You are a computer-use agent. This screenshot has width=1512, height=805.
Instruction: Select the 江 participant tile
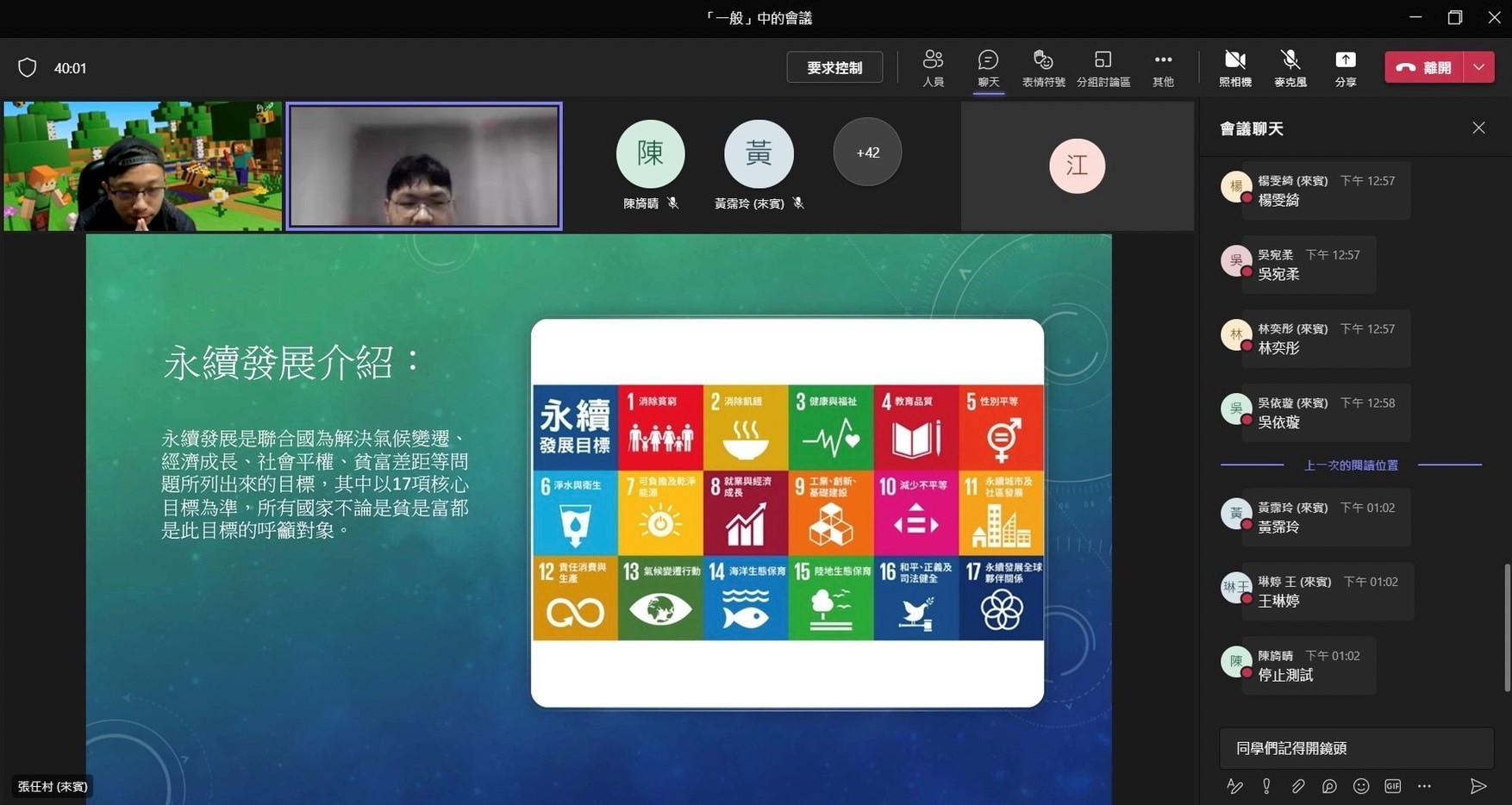(1077, 165)
